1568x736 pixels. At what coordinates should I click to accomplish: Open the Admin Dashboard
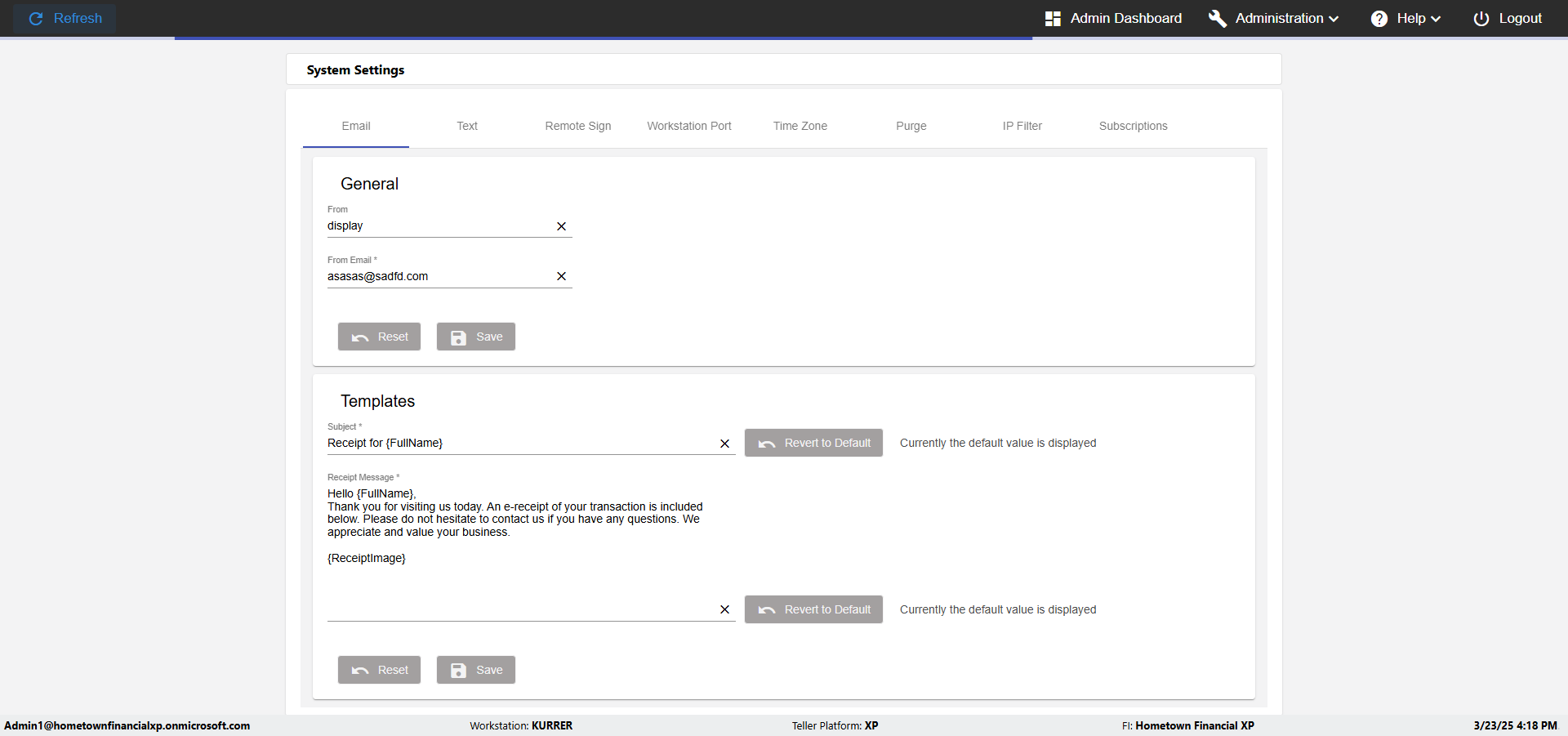pos(1113,18)
